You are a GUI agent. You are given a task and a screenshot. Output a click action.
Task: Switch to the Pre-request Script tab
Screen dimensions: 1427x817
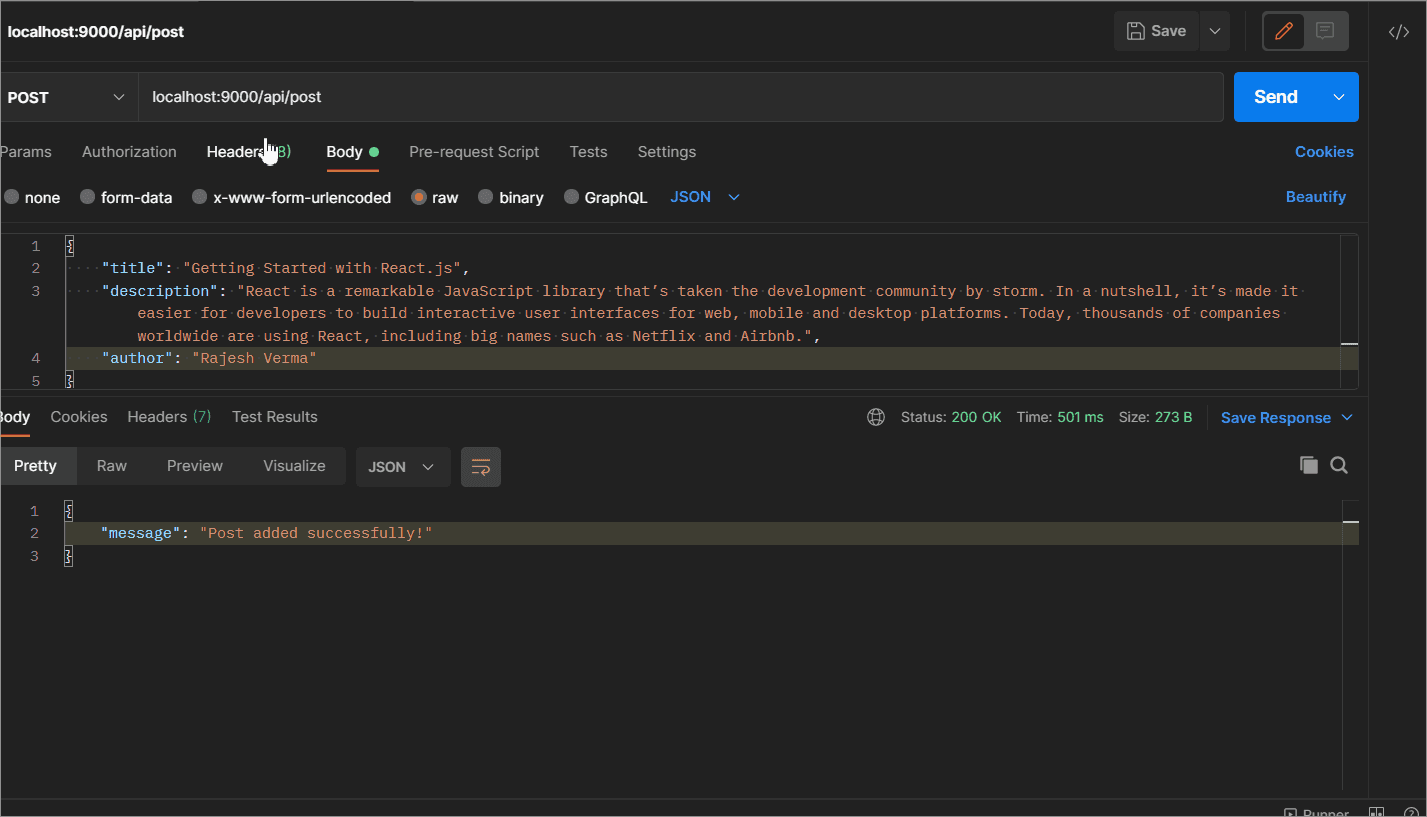(x=474, y=152)
